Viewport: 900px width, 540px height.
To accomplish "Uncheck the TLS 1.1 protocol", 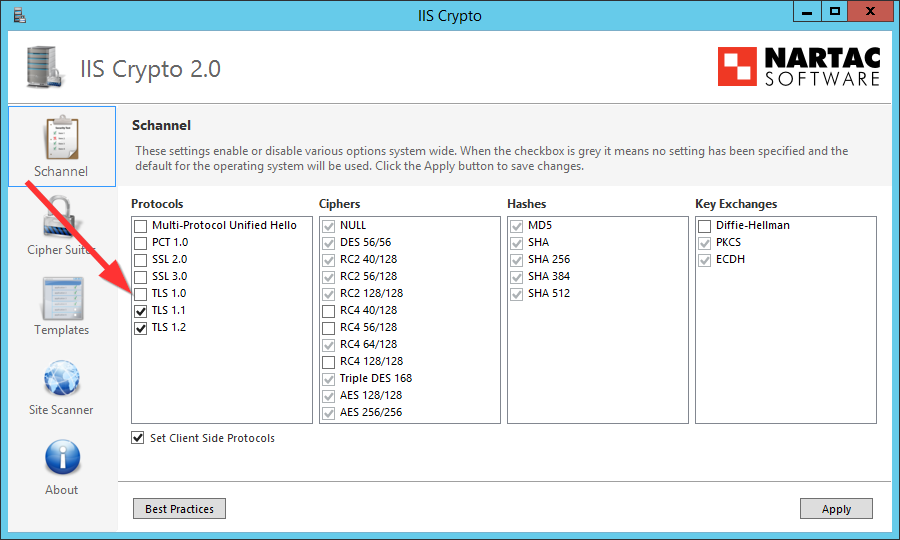I will [x=141, y=311].
